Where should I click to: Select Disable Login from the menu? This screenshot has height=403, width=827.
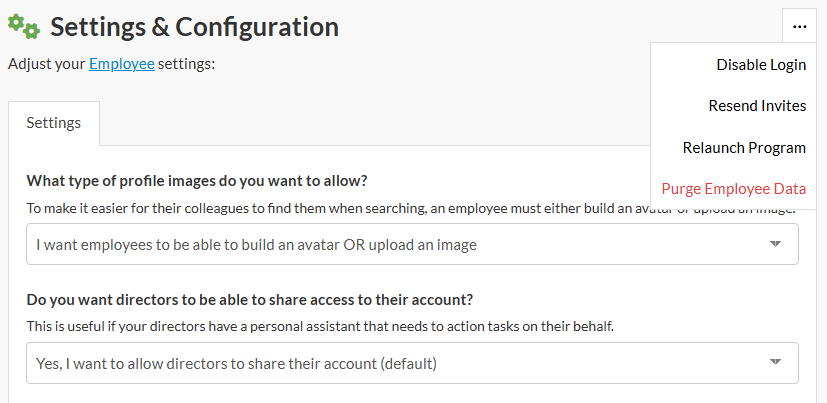point(760,65)
